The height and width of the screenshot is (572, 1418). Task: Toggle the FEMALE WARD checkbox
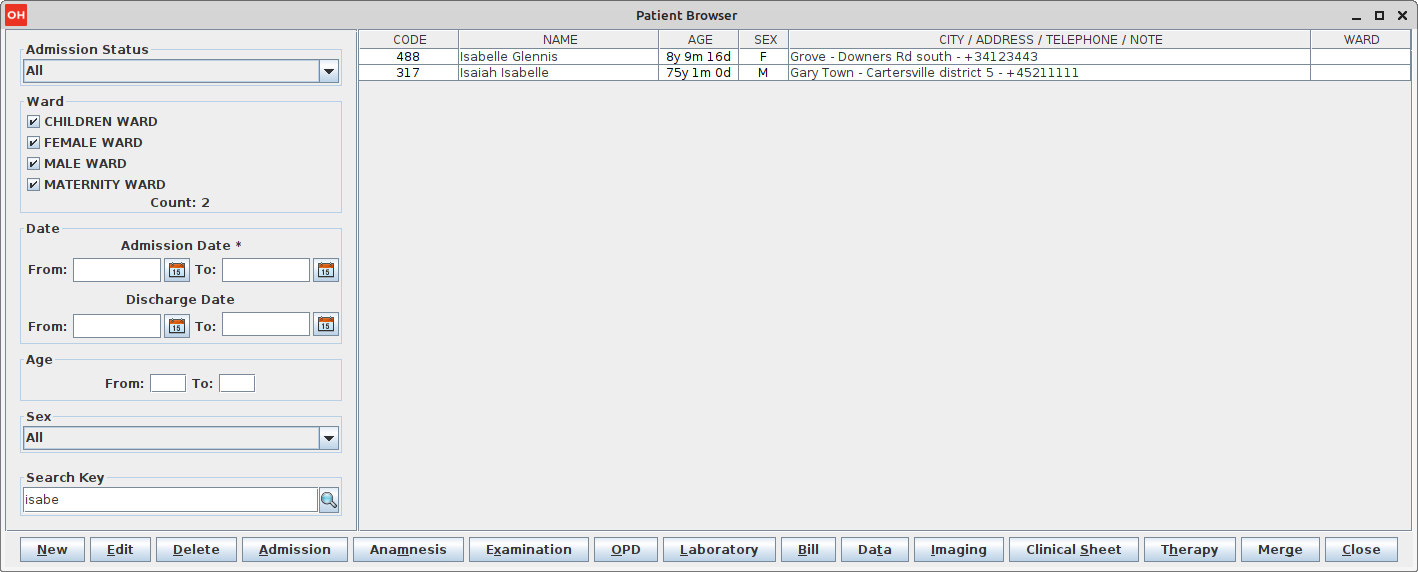[x=34, y=143]
